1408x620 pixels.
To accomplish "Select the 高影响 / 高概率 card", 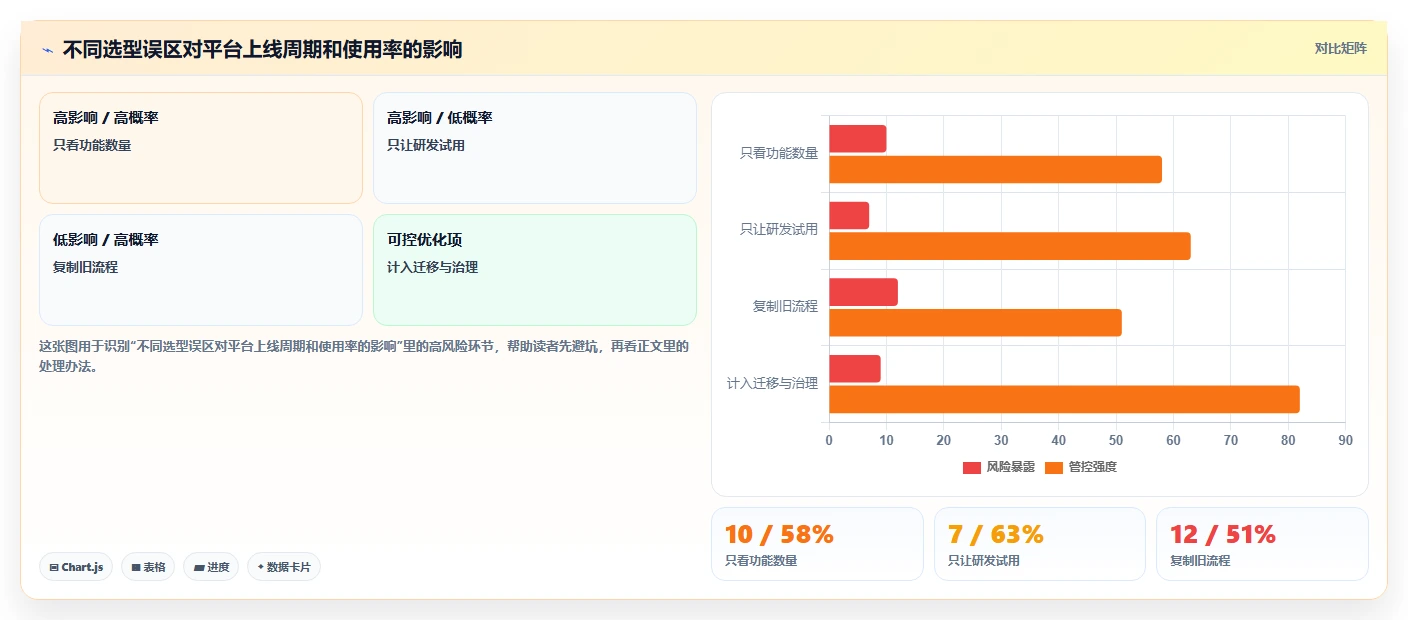I will (201, 148).
